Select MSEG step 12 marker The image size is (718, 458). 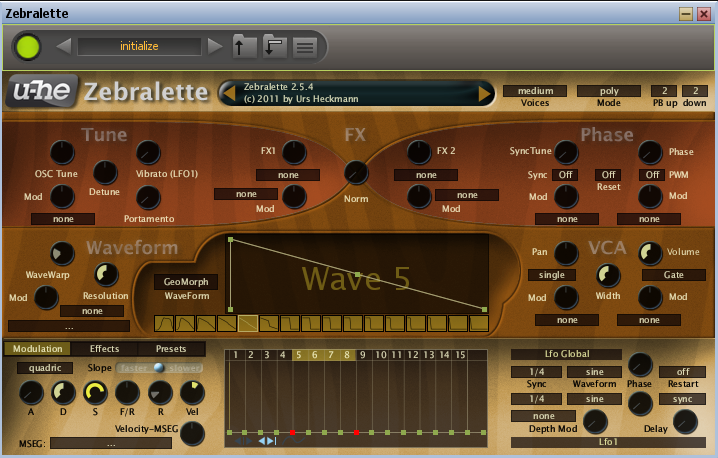[413, 354]
